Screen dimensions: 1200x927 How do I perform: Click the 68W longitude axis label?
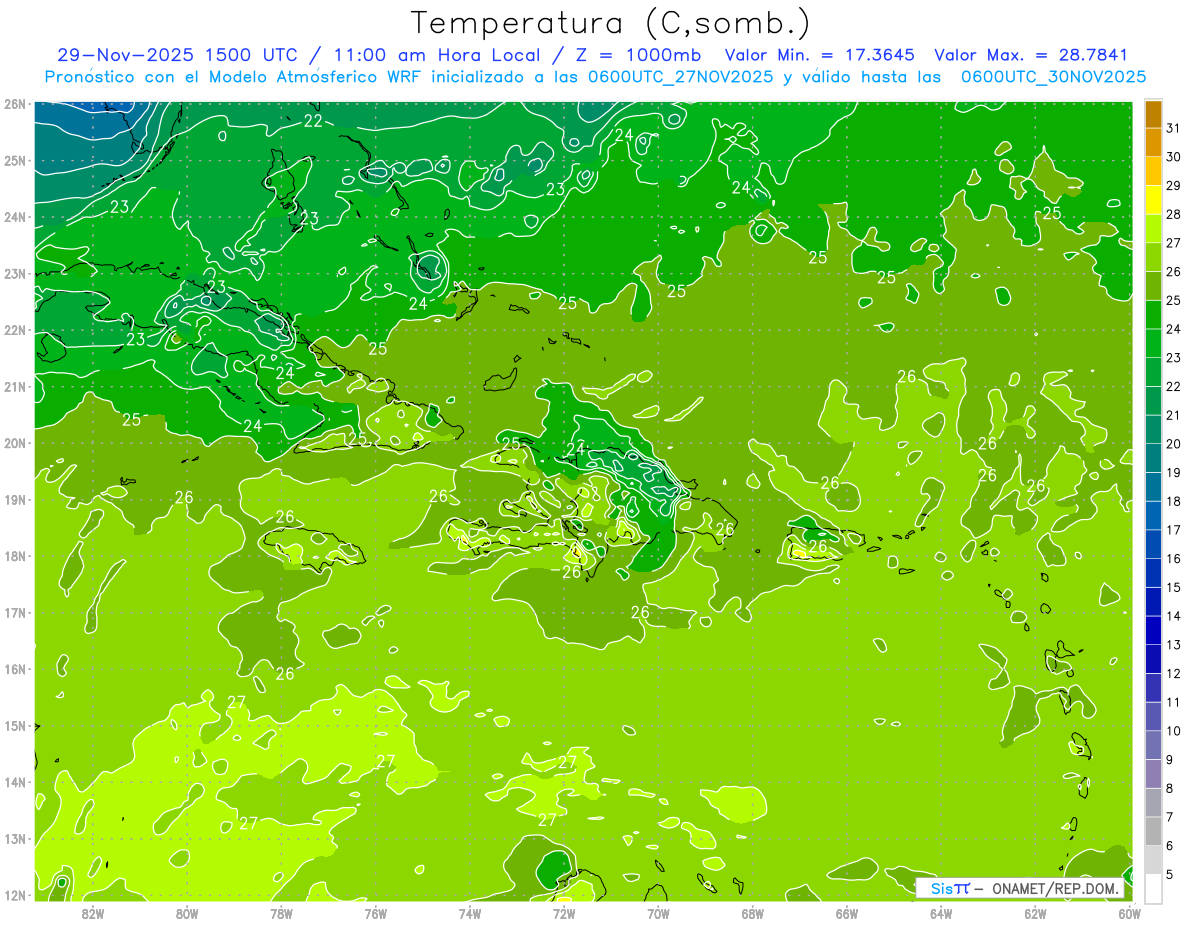(753, 913)
